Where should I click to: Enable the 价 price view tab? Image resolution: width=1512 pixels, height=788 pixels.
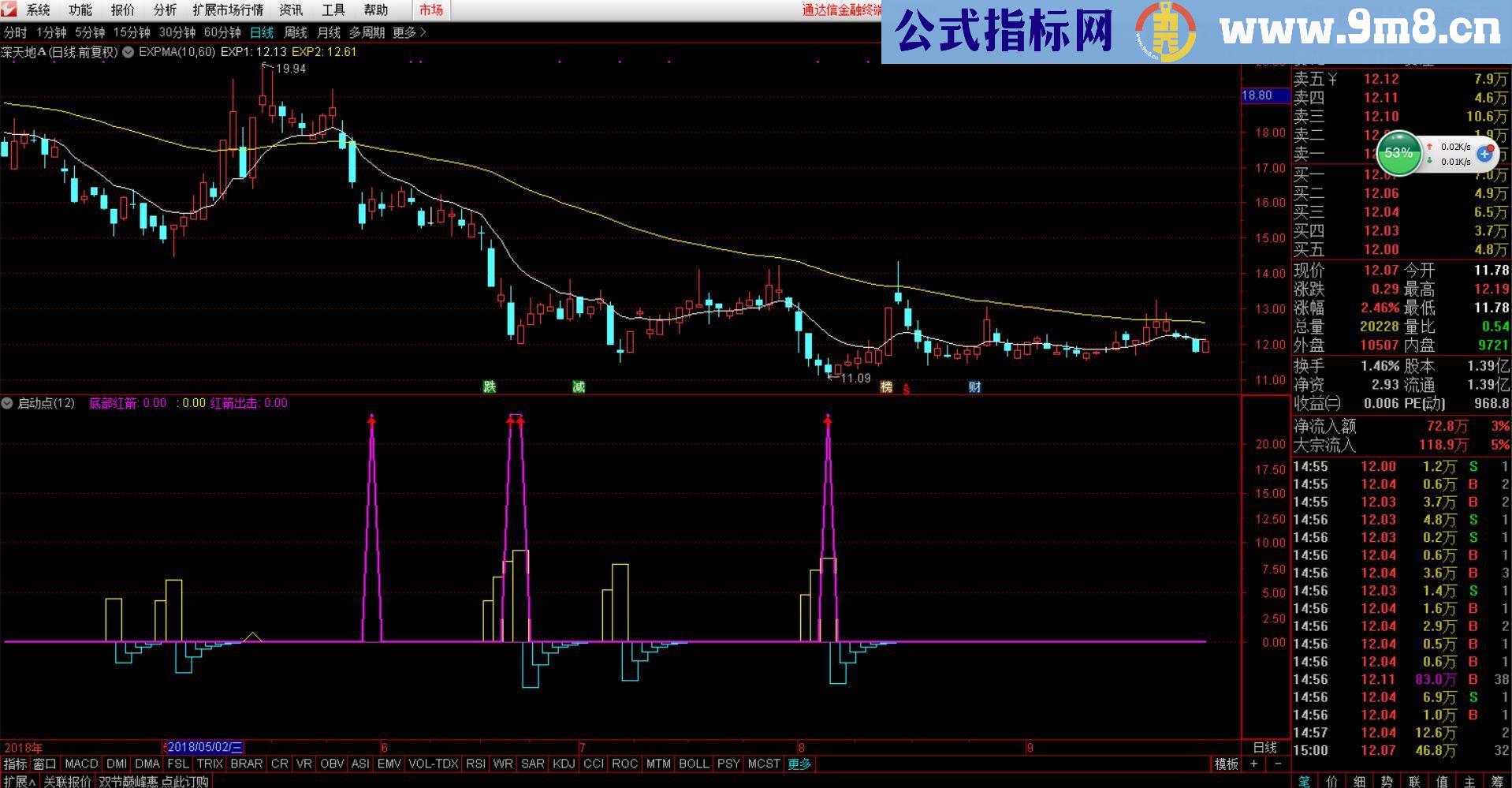1332,781
